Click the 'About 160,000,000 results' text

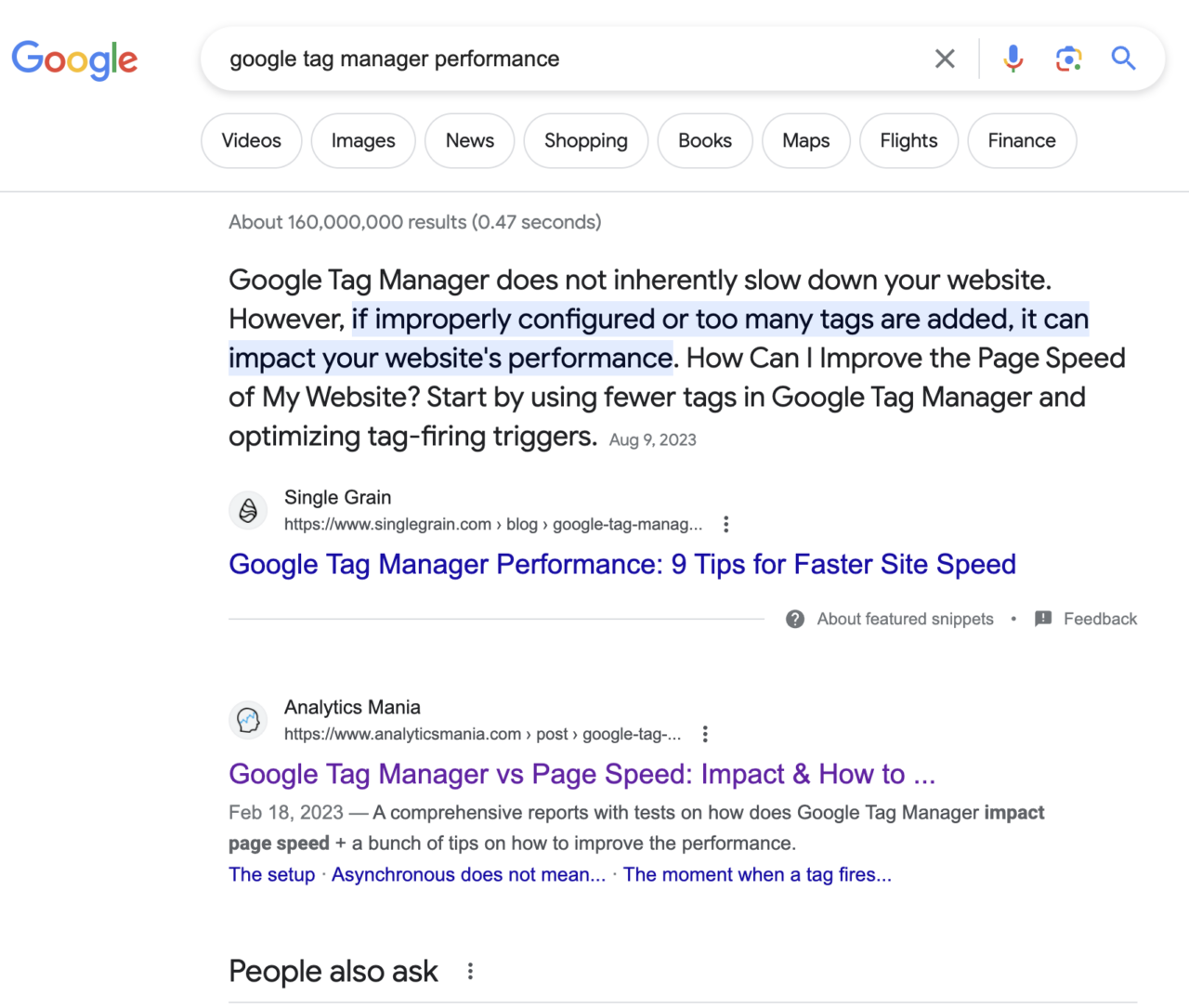coord(415,222)
